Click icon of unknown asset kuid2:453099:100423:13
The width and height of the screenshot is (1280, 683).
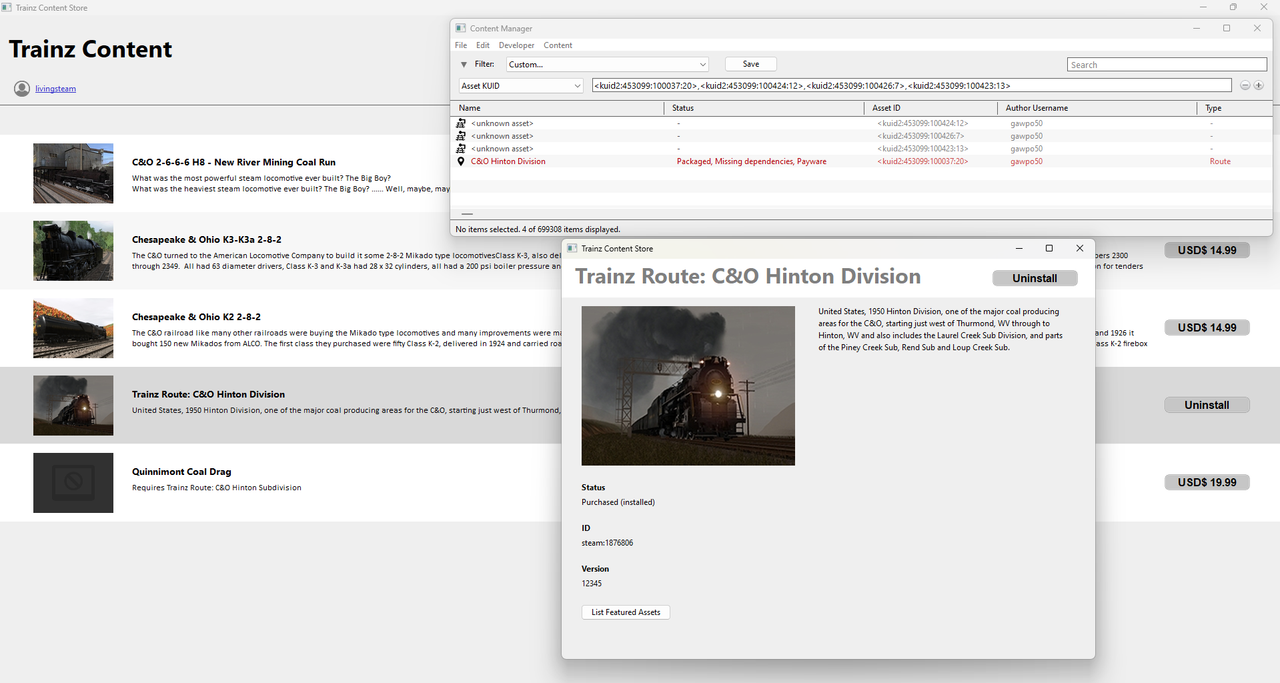[x=461, y=149]
